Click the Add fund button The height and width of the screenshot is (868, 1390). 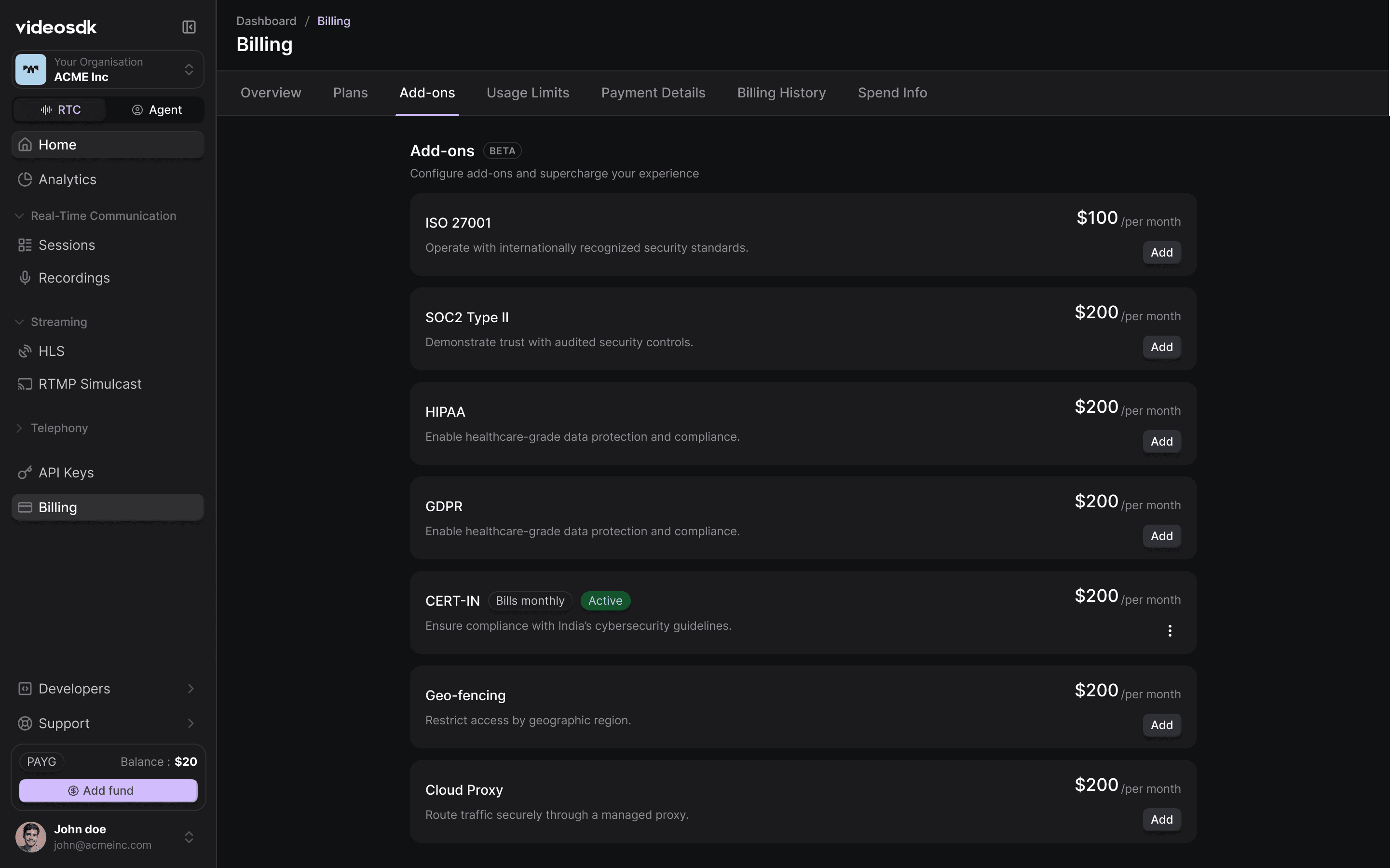[108, 790]
